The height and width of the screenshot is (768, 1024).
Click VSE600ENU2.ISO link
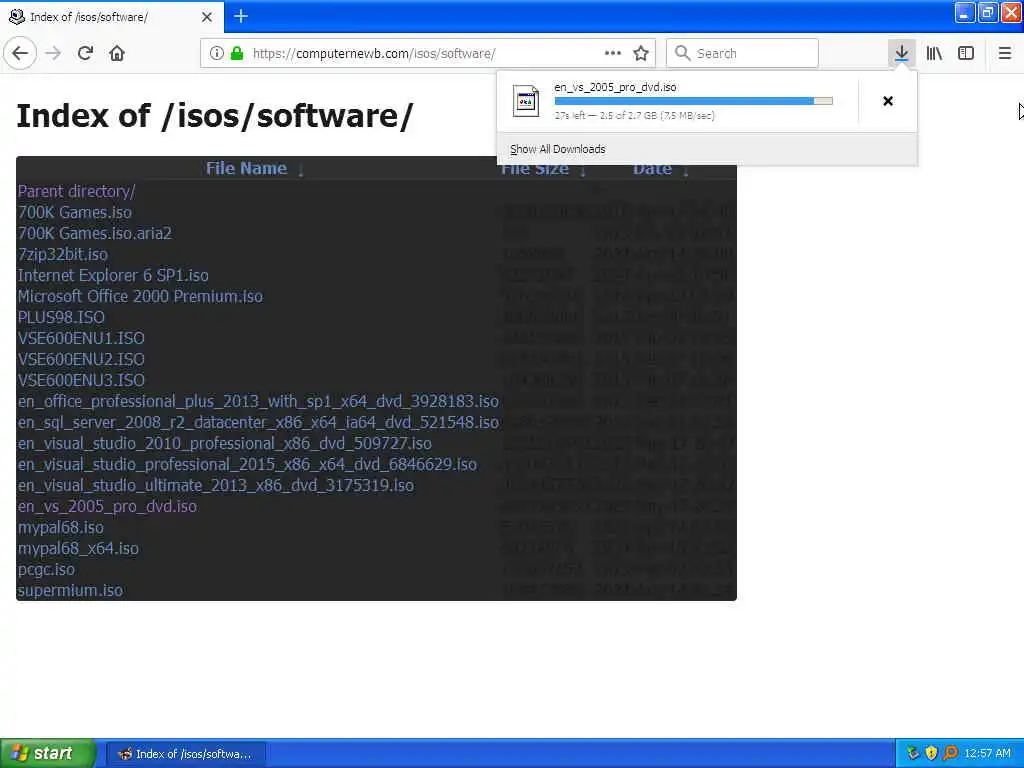coord(81,359)
